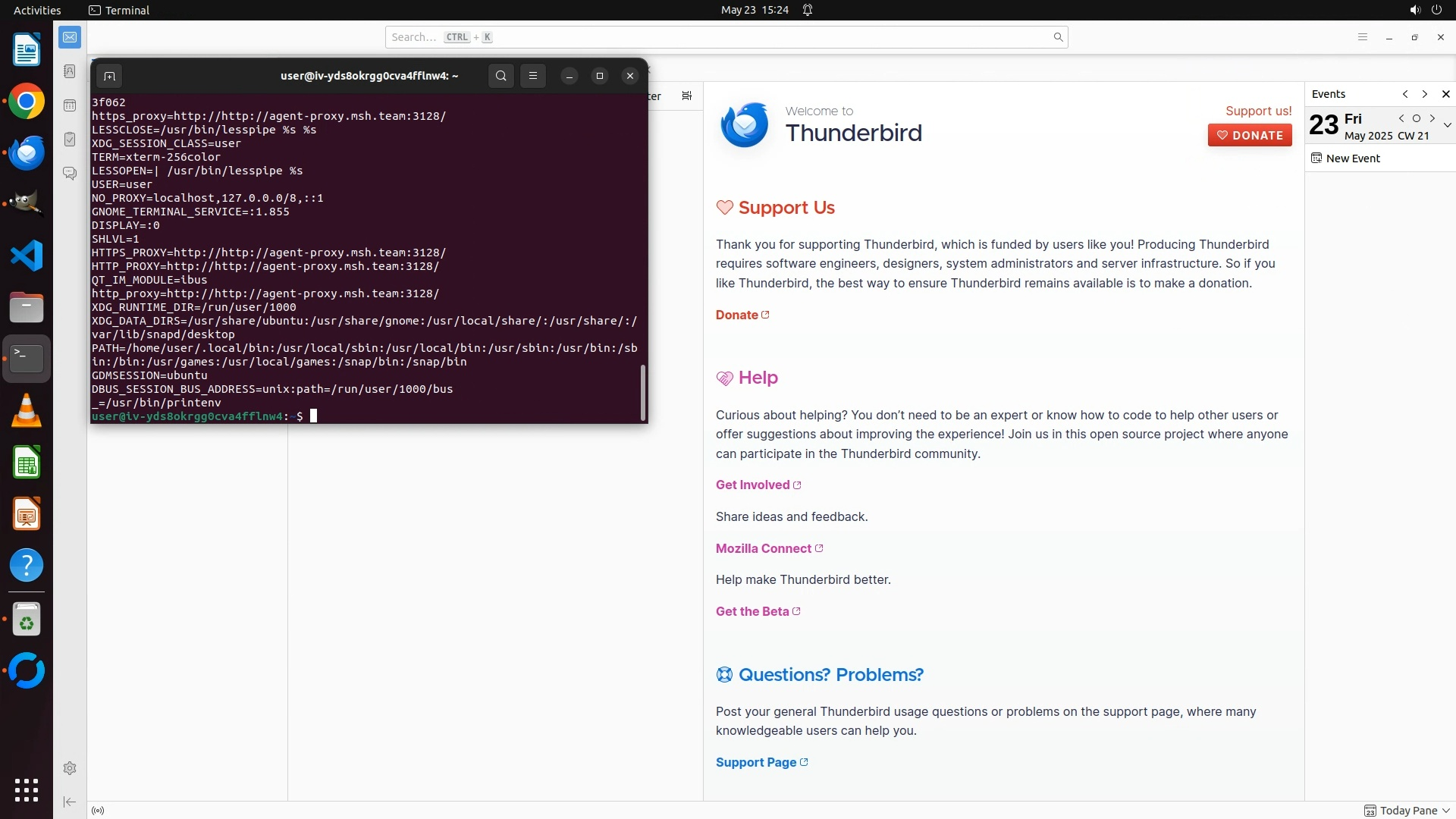The height and width of the screenshot is (819, 1456).
Task: Open Calendar space in Thunderbird sidebar
Action: coord(70,105)
